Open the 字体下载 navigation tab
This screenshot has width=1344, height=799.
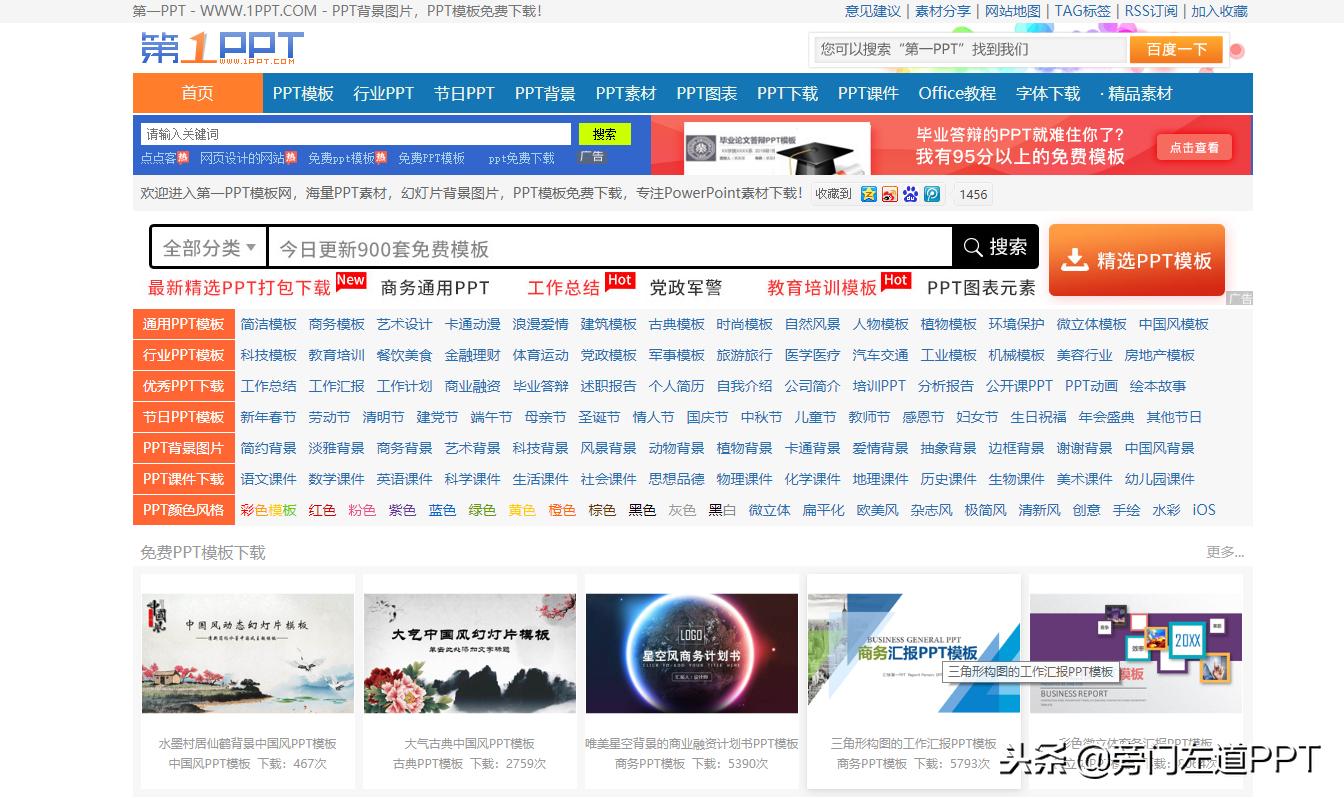pos(1048,93)
